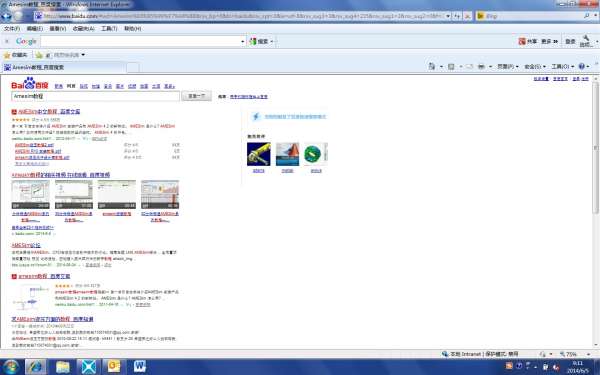Viewport: 600px width, 375px height.
Task: Click the Internet Explorer back arrow button
Action: (x=6, y=16)
